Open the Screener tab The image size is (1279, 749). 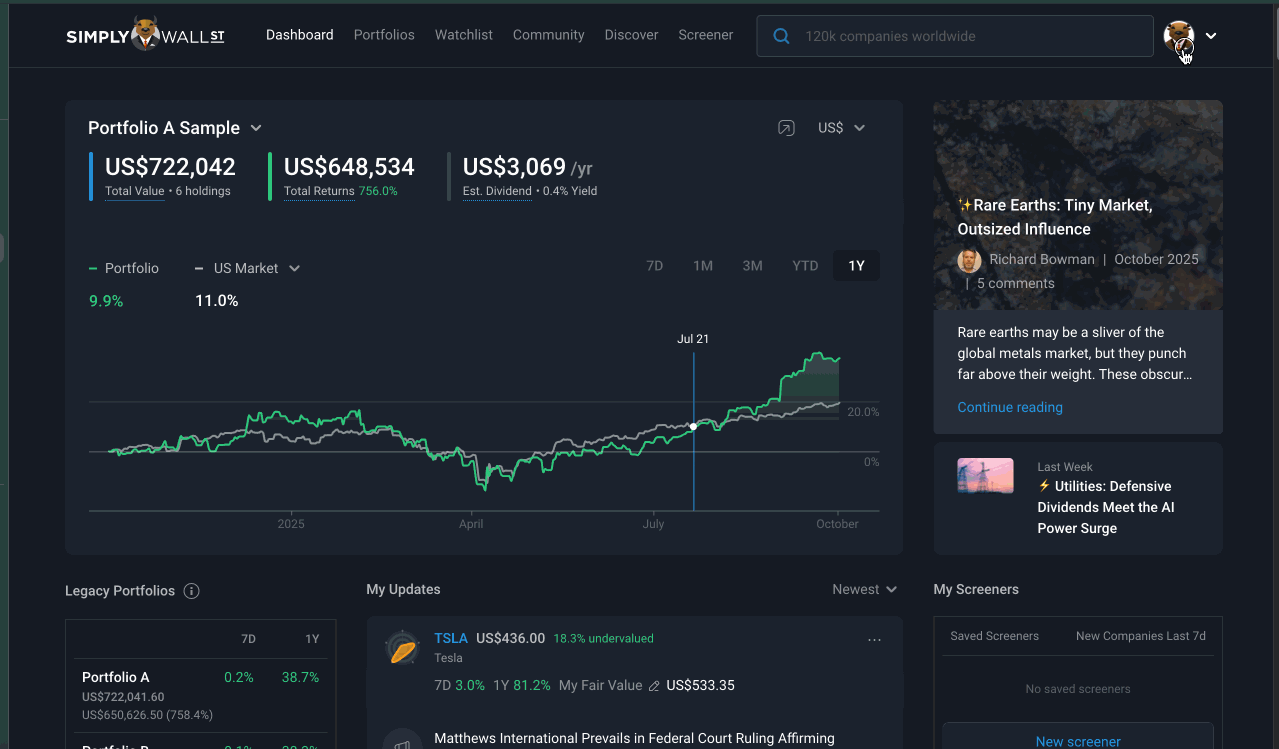coord(706,35)
